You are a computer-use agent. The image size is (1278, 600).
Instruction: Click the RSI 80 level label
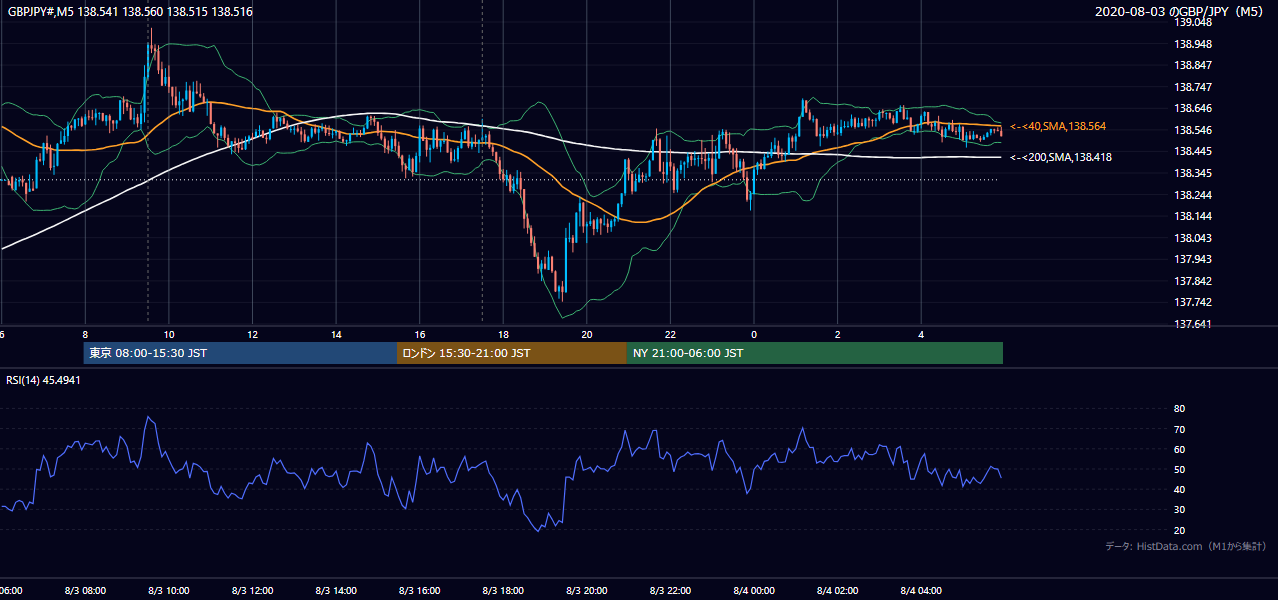click(1179, 409)
